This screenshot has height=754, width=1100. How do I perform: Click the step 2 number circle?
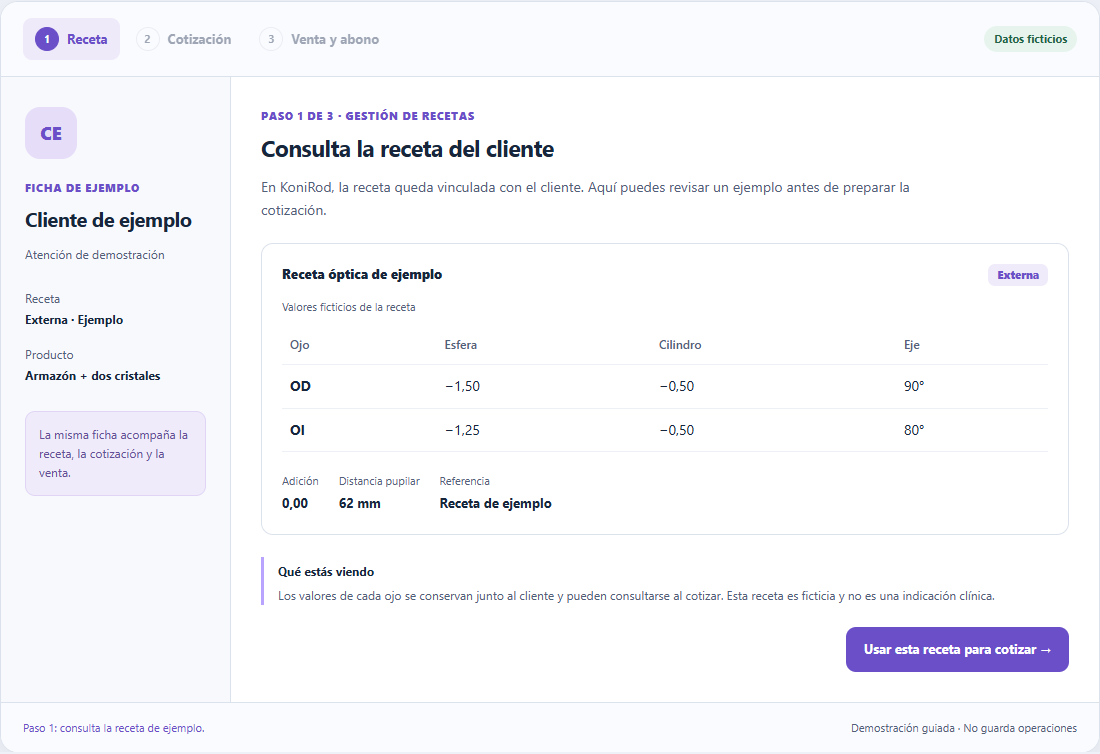pyautogui.click(x=147, y=39)
